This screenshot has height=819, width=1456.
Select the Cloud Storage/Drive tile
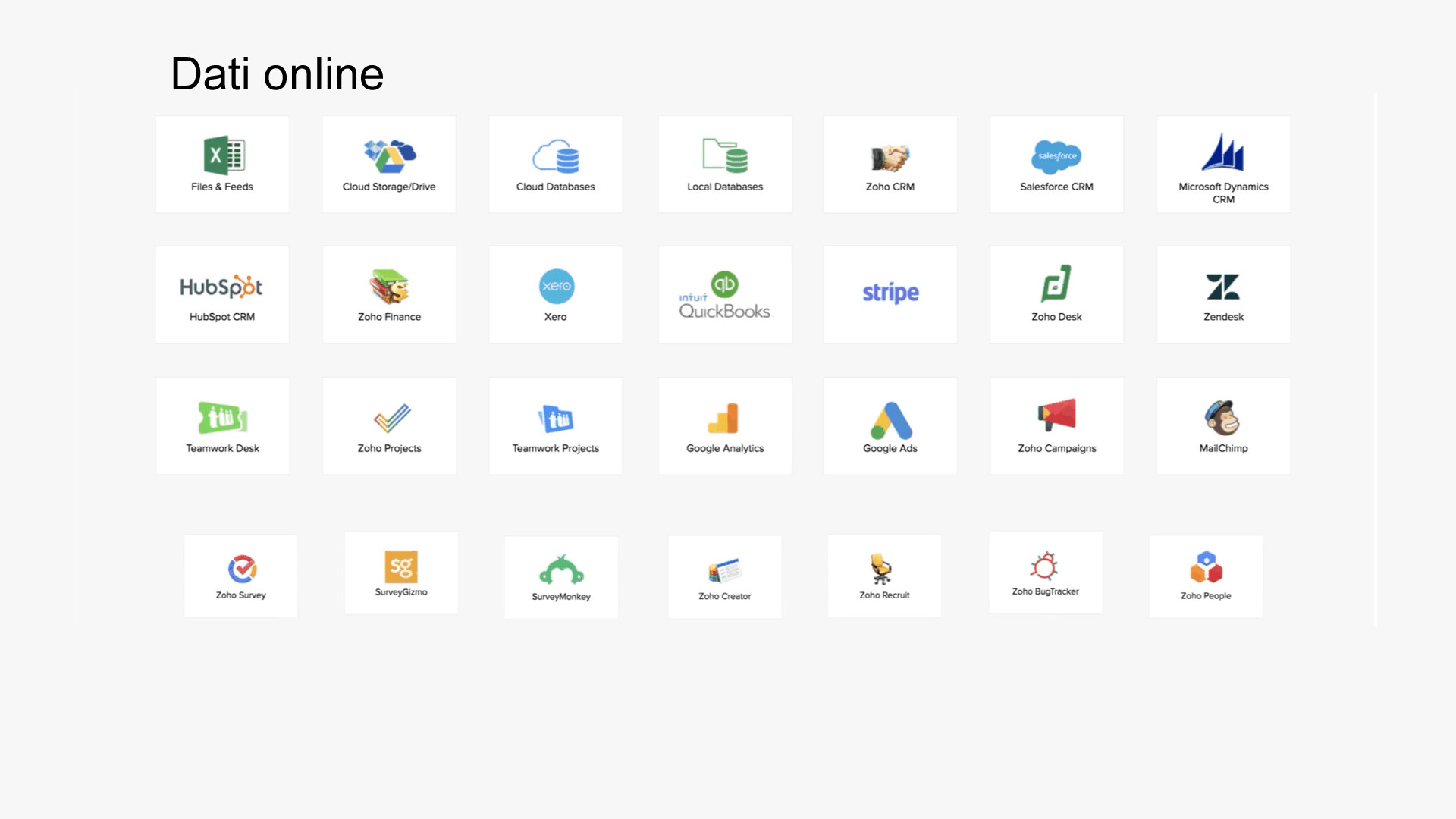point(389,165)
